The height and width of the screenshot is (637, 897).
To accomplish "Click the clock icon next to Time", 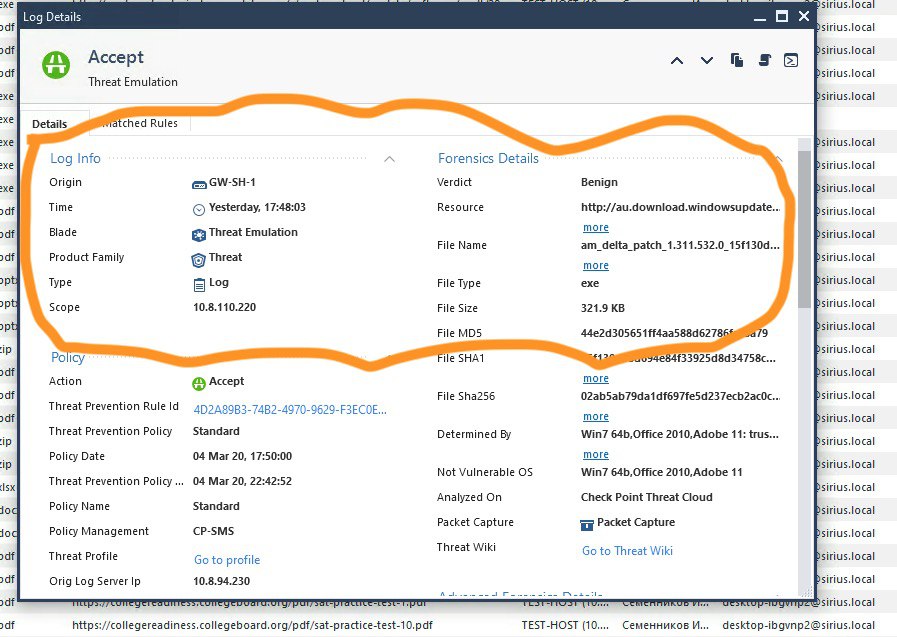I will coord(199,209).
